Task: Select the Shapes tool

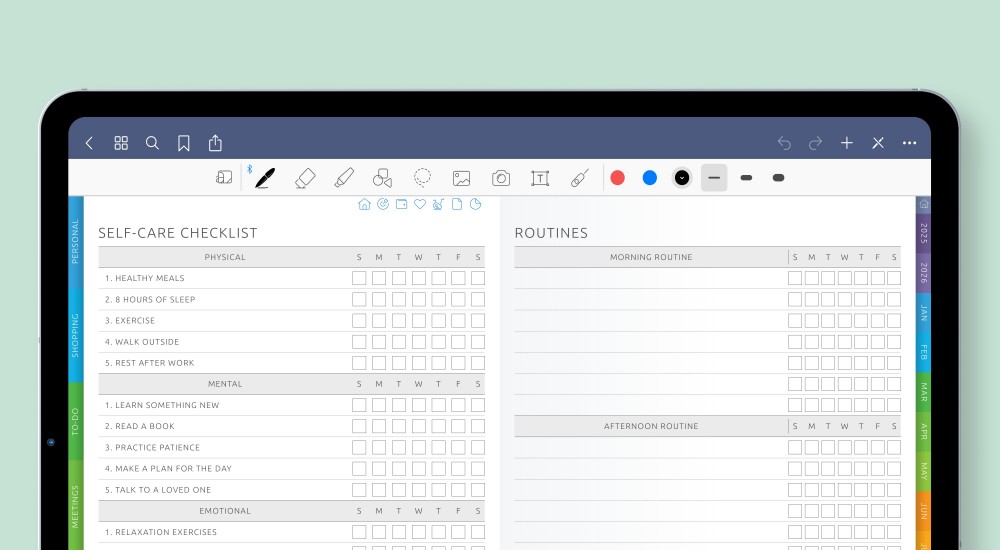Action: coord(383,178)
